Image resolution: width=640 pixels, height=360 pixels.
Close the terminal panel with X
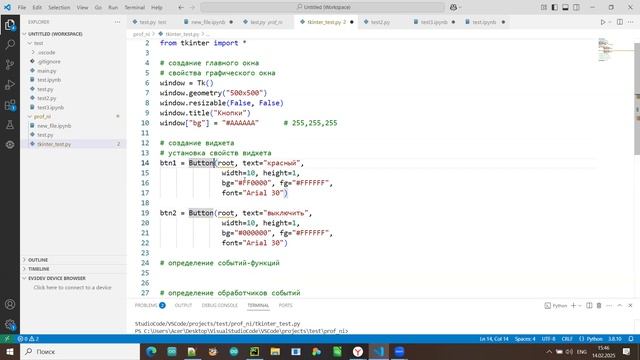pos(630,305)
